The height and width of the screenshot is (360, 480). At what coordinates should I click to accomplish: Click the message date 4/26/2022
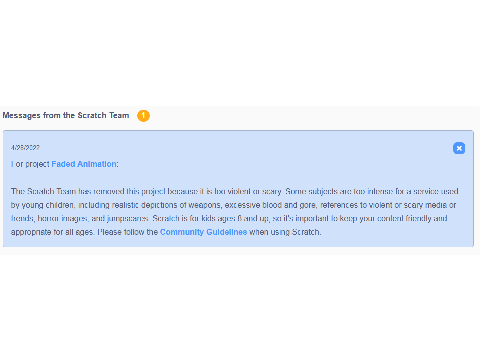point(25,147)
